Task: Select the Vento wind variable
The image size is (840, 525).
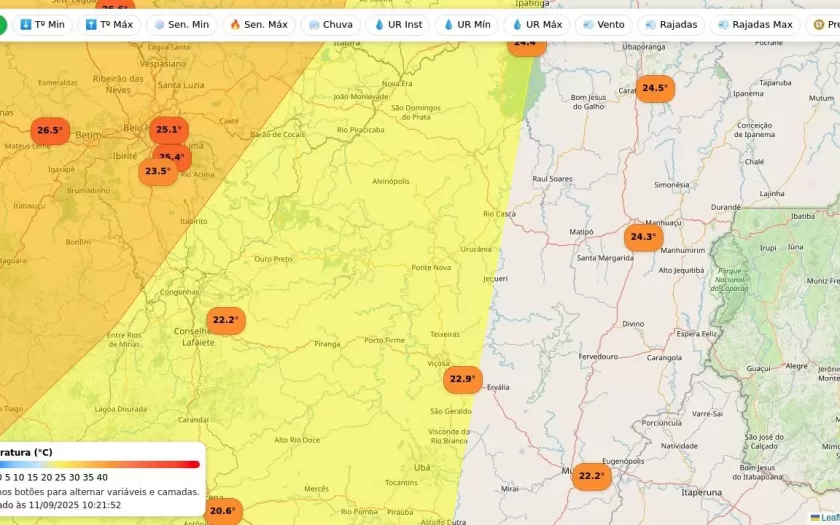Action: [603, 24]
